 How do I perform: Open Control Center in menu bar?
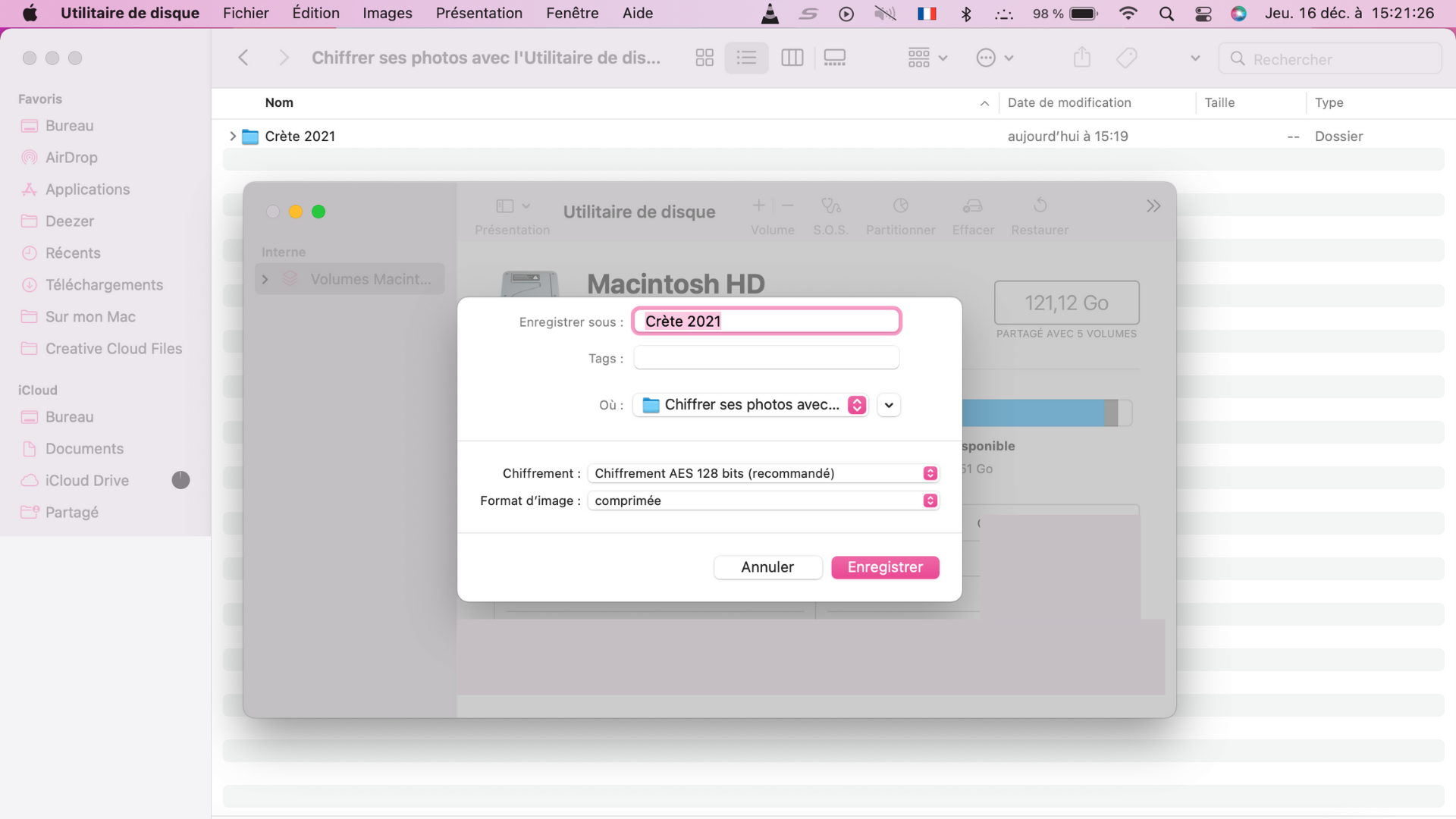(1203, 14)
